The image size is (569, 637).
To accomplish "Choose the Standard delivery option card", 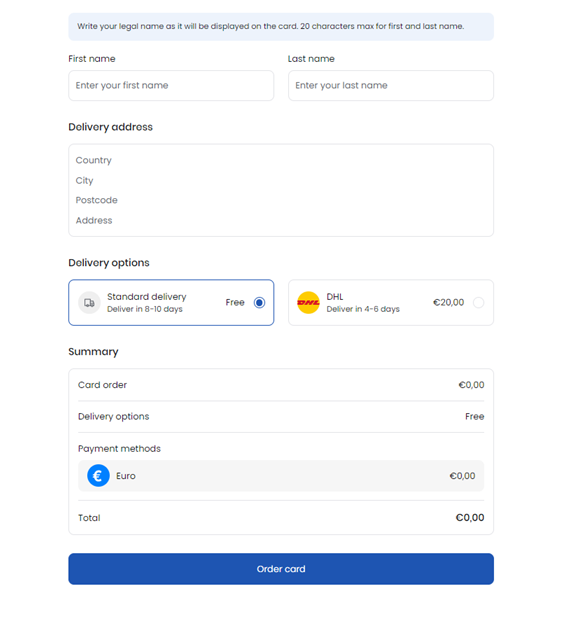I will (x=171, y=303).
